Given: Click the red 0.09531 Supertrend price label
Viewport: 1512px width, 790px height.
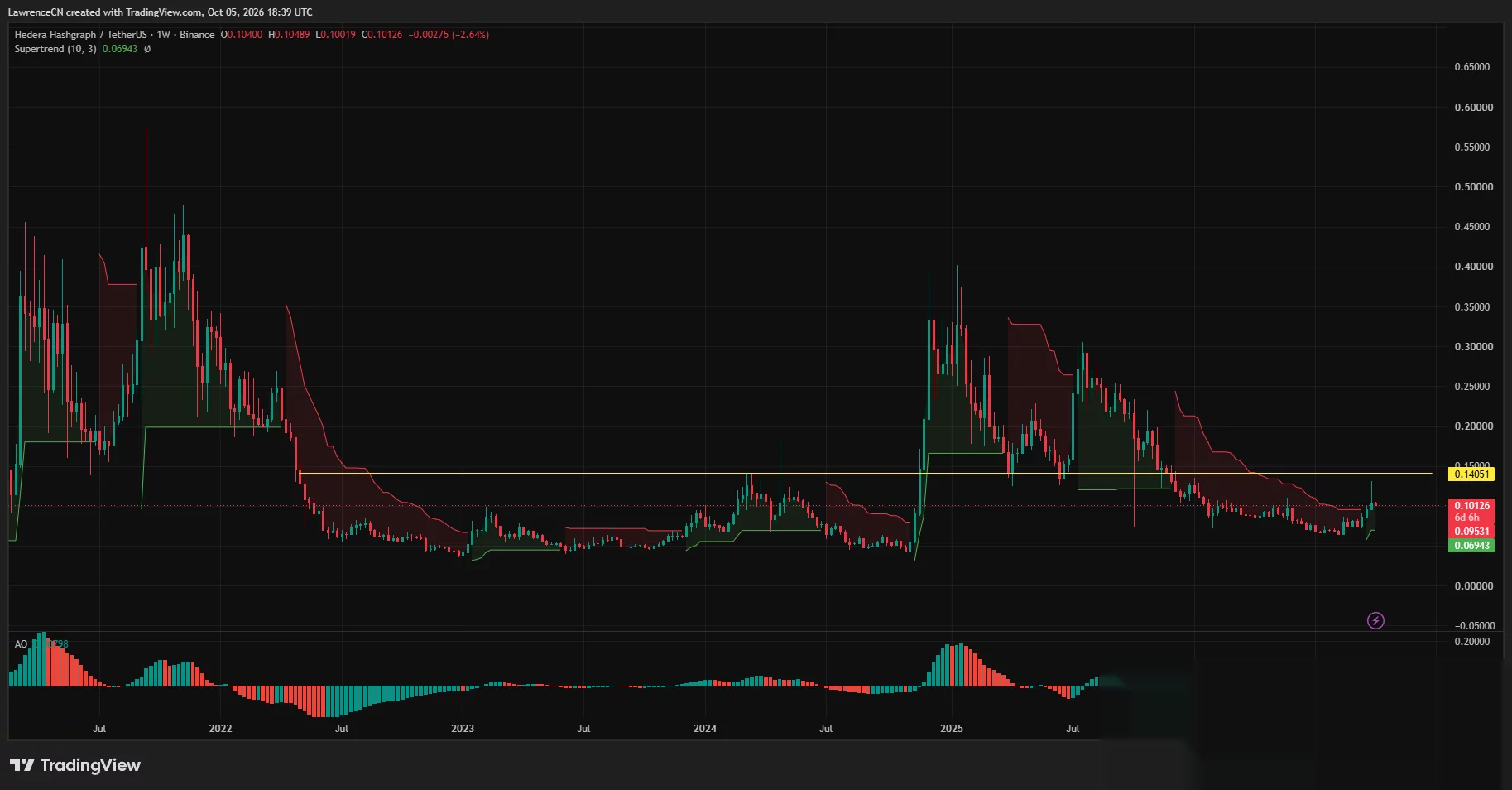Looking at the screenshot, I should point(1471,532).
